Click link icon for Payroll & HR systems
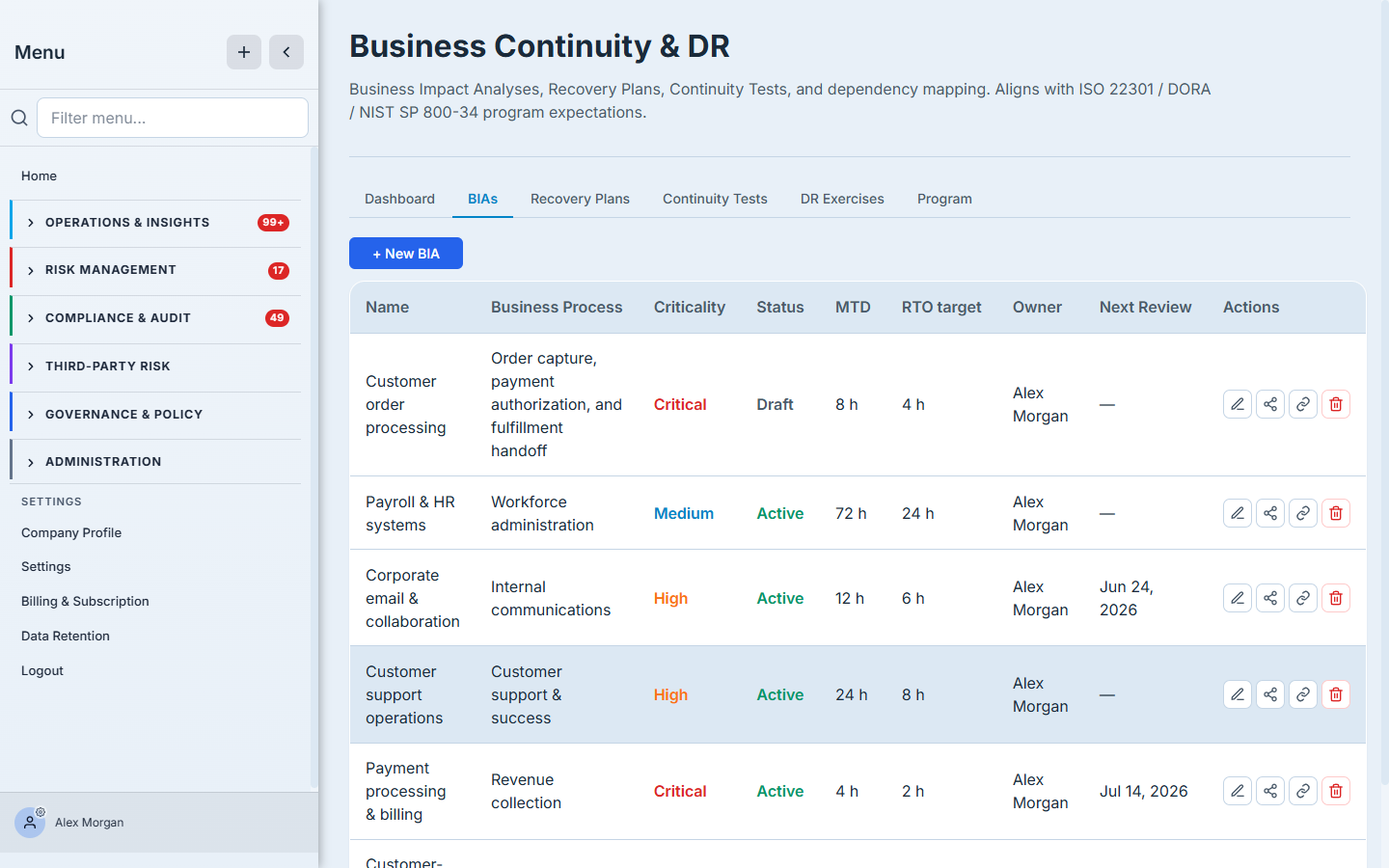 point(1303,513)
